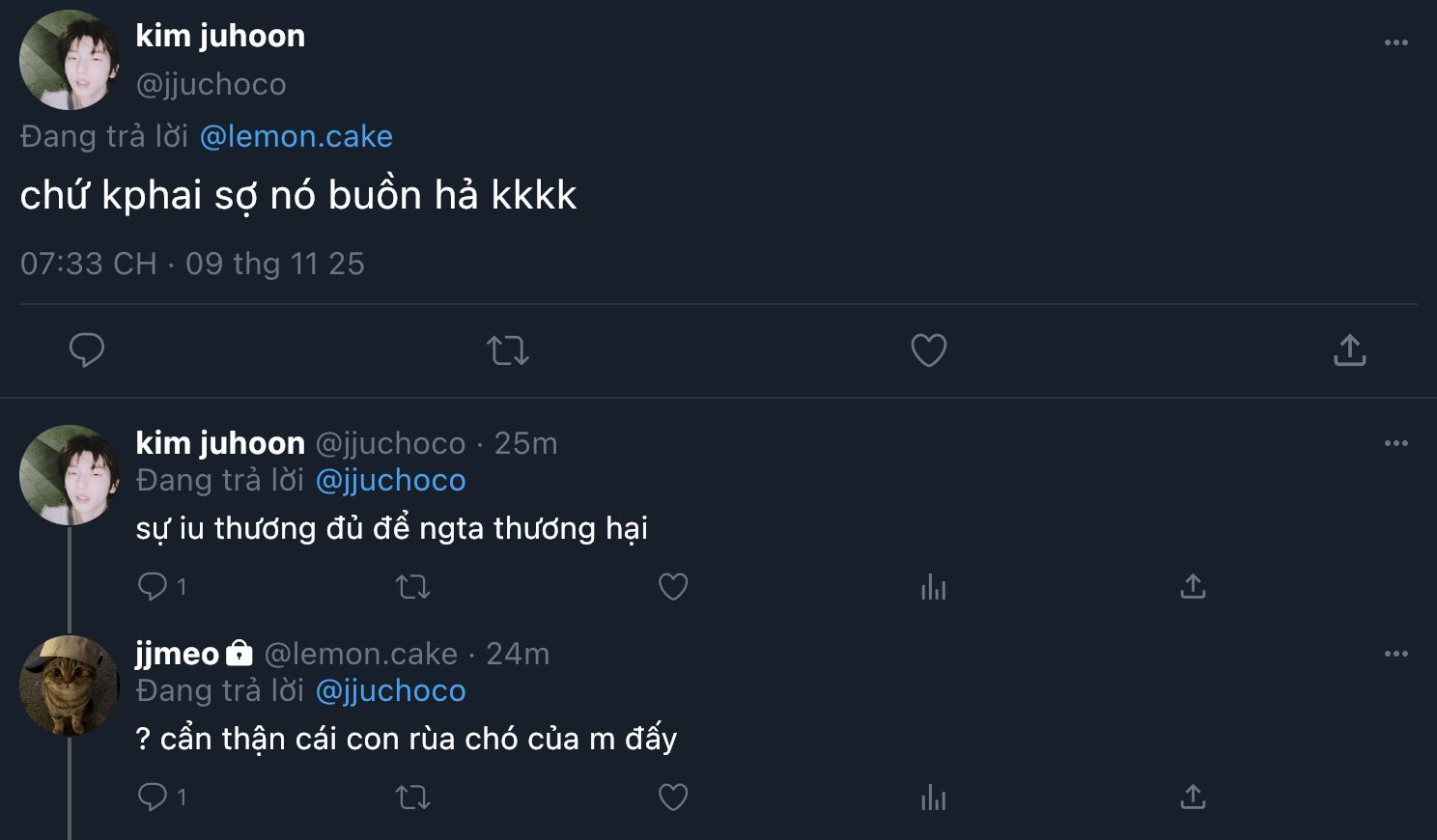Retweet jjmeo's reply tweet

(x=413, y=797)
